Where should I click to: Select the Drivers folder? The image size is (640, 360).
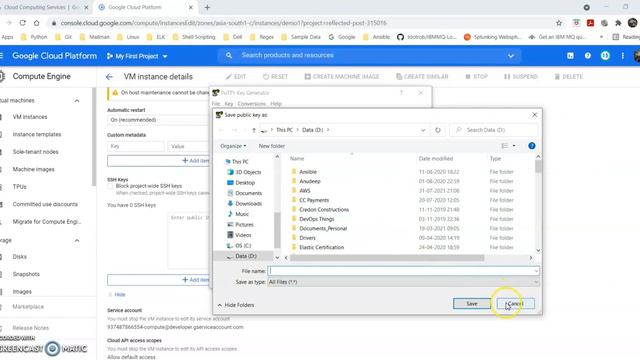tap(303, 238)
